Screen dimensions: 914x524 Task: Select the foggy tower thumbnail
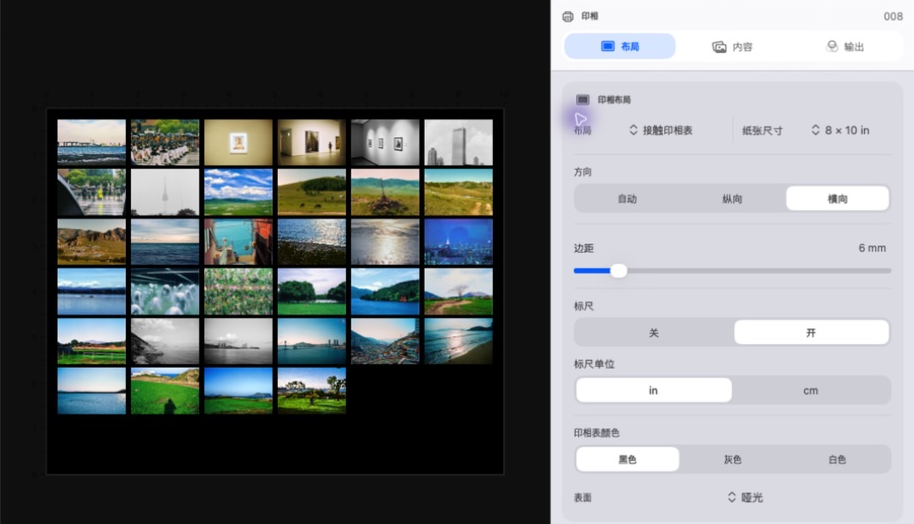coord(165,192)
